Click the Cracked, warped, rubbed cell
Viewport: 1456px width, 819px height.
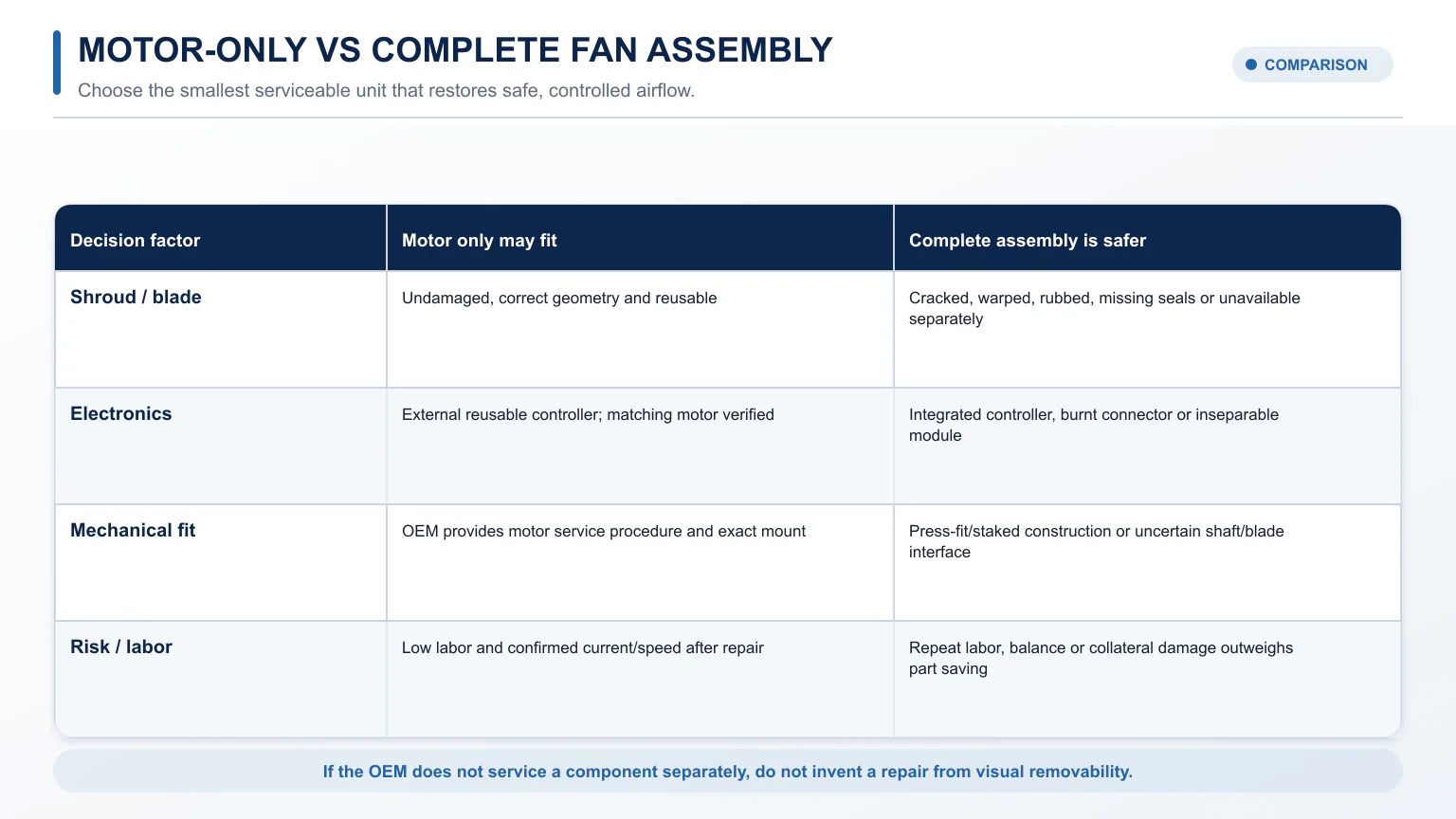pos(1148,330)
